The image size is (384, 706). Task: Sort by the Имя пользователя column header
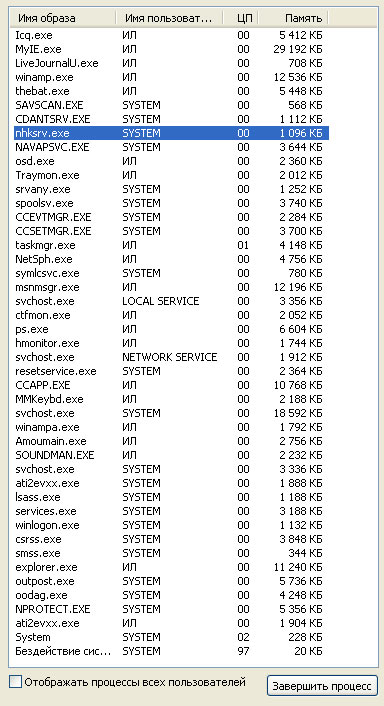(169, 18)
